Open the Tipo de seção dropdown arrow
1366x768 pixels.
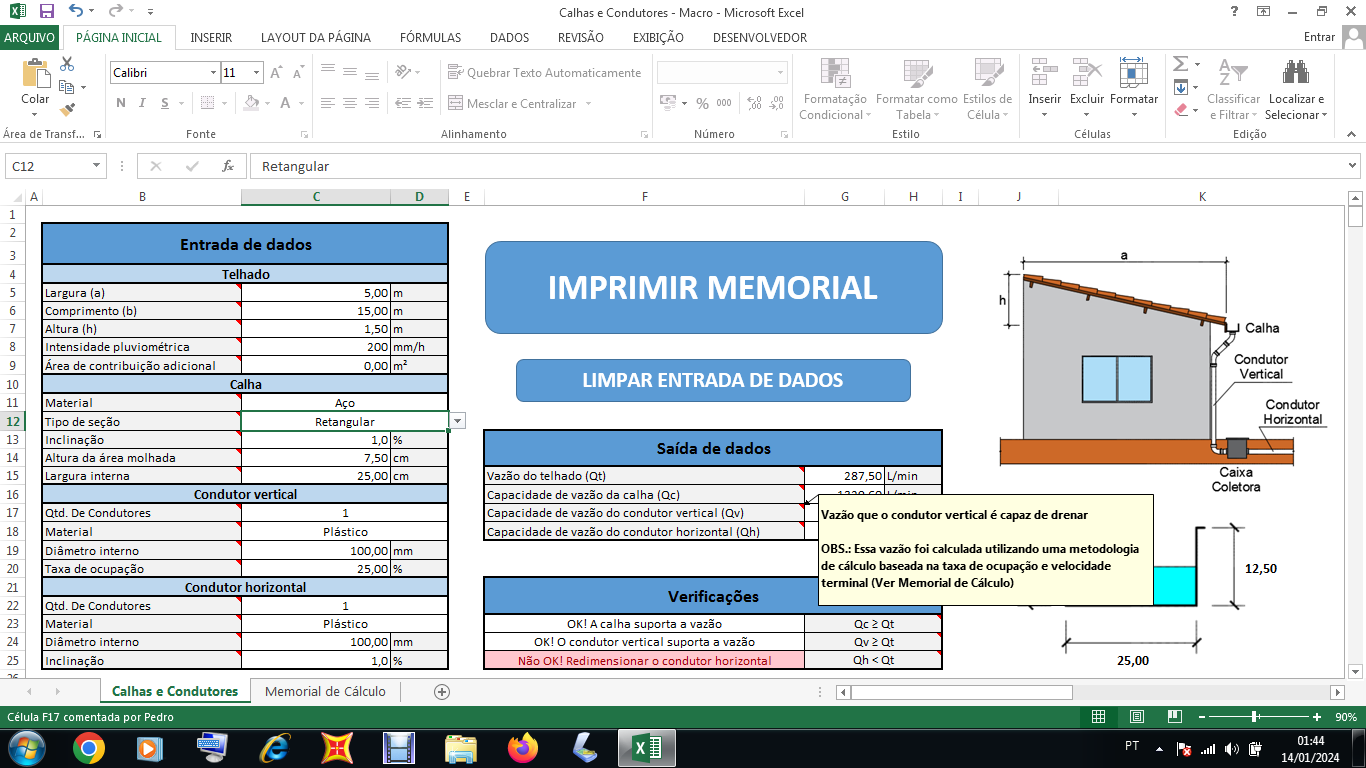point(457,421)
